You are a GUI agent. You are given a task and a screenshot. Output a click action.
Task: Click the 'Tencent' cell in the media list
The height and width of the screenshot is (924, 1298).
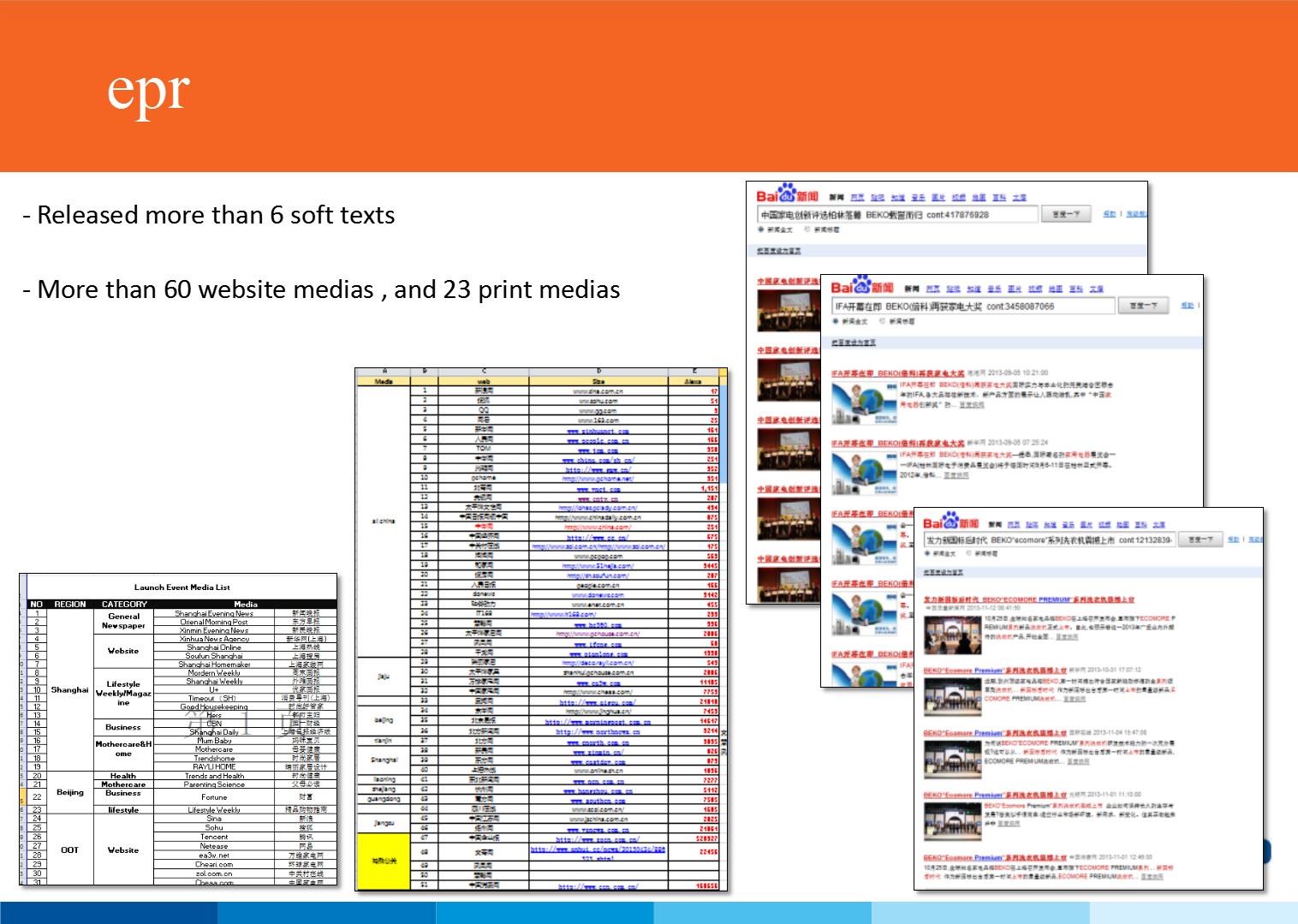tap(214, 837)
